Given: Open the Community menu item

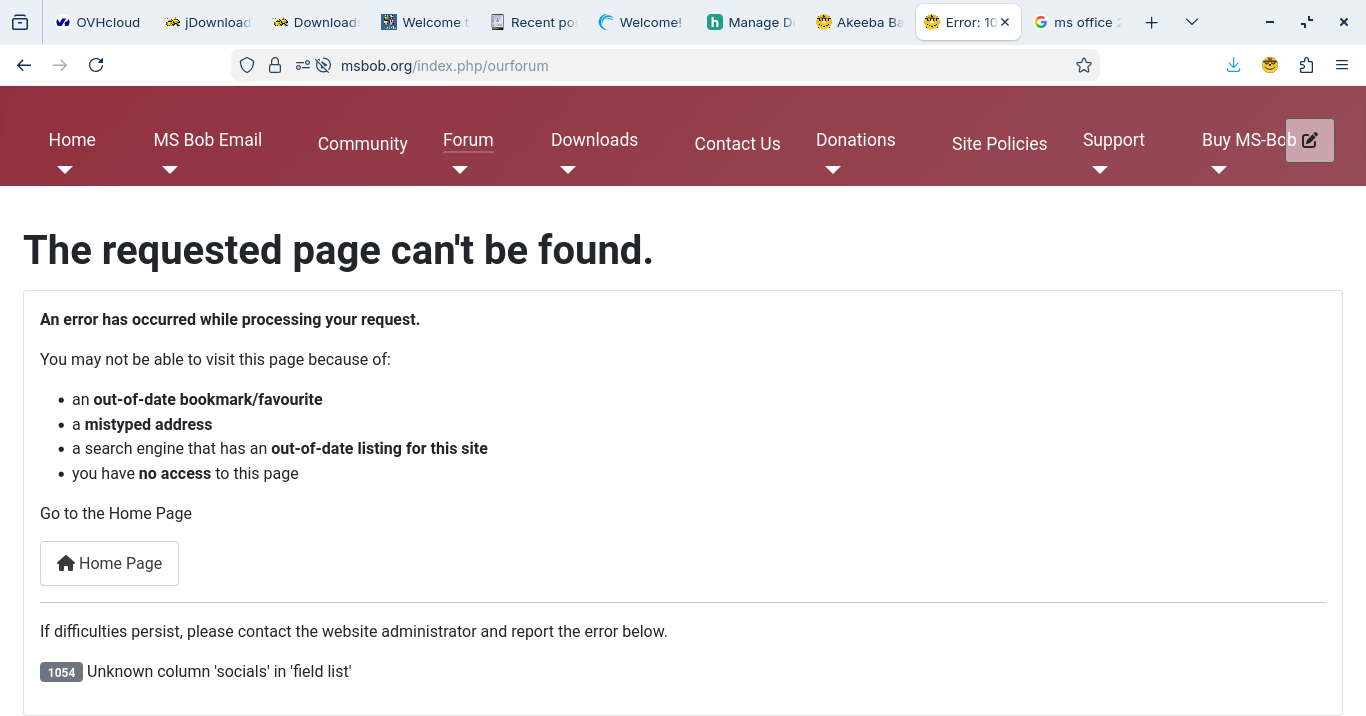Looking at the screenshot, I should coord(362,144).
